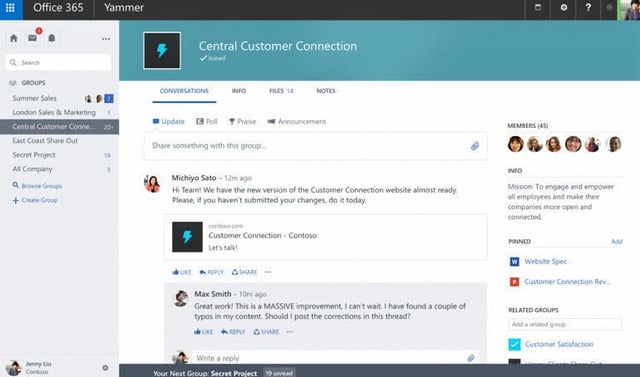
Task: Open the notifications bell icon
Action: click(x=52, y=38)
